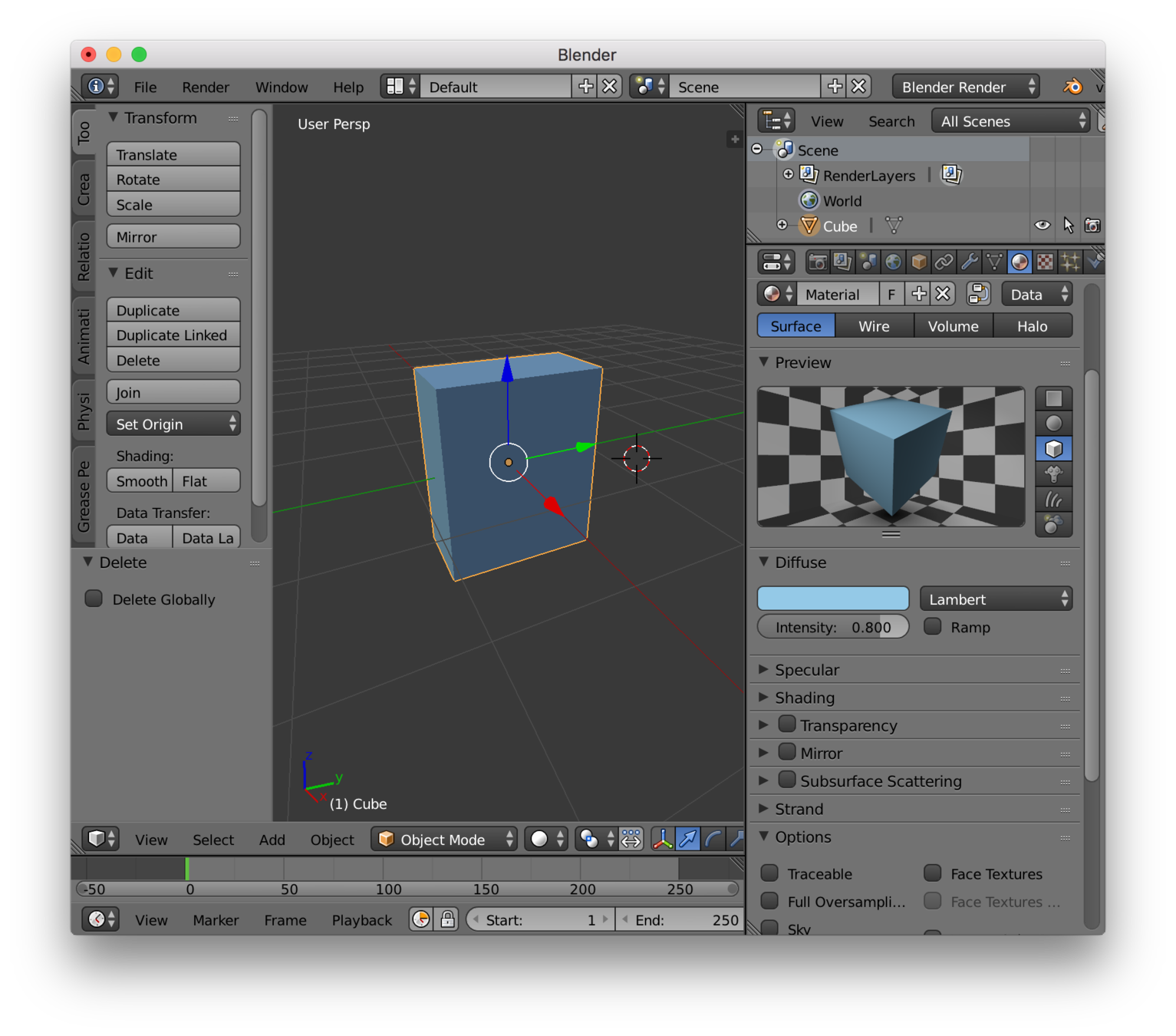Open the Help menu
This screenshot has width=1176, height=1036.
pos(348,87)
